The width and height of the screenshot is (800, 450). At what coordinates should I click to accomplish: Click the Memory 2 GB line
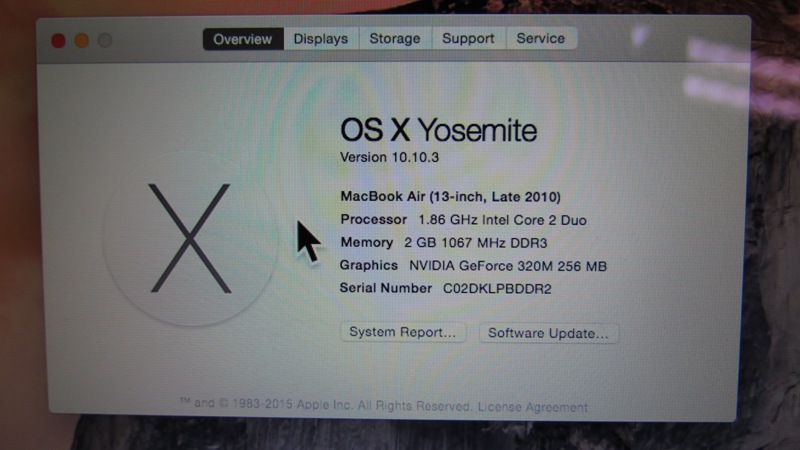click(x=443, y=243)
